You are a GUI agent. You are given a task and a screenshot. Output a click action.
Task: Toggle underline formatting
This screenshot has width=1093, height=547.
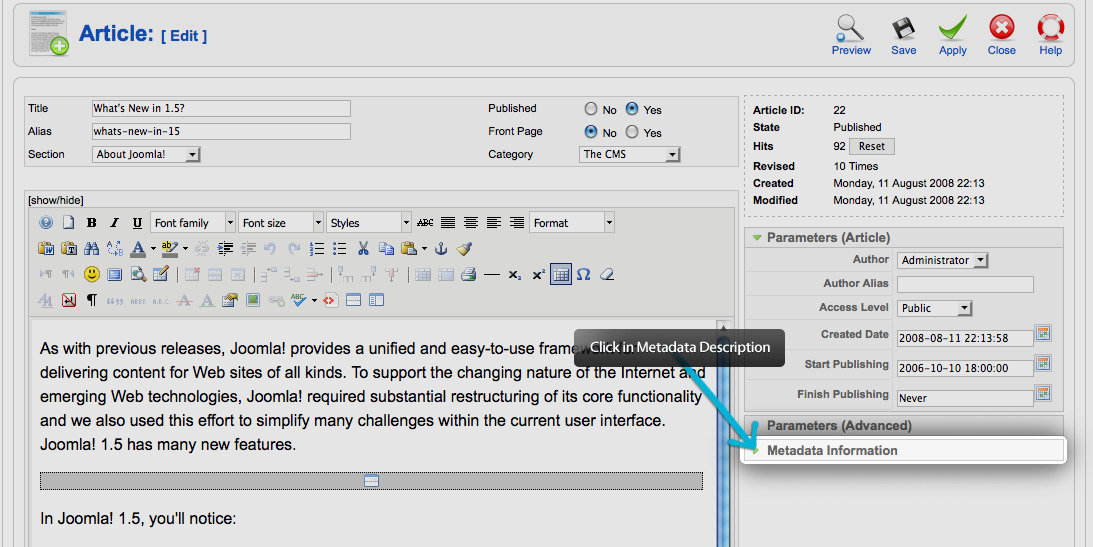coord(137,223)
